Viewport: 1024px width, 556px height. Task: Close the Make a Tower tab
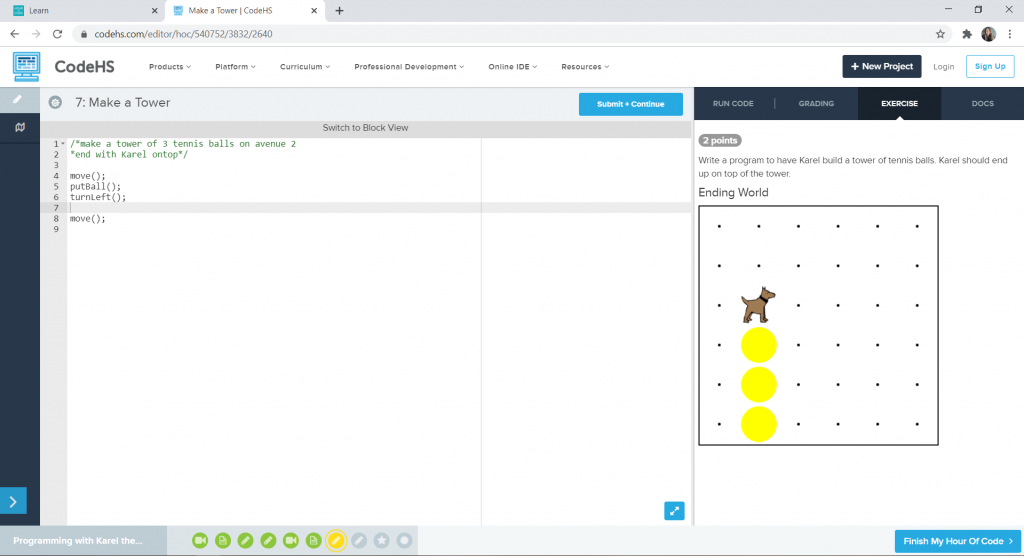click(314, 10)
